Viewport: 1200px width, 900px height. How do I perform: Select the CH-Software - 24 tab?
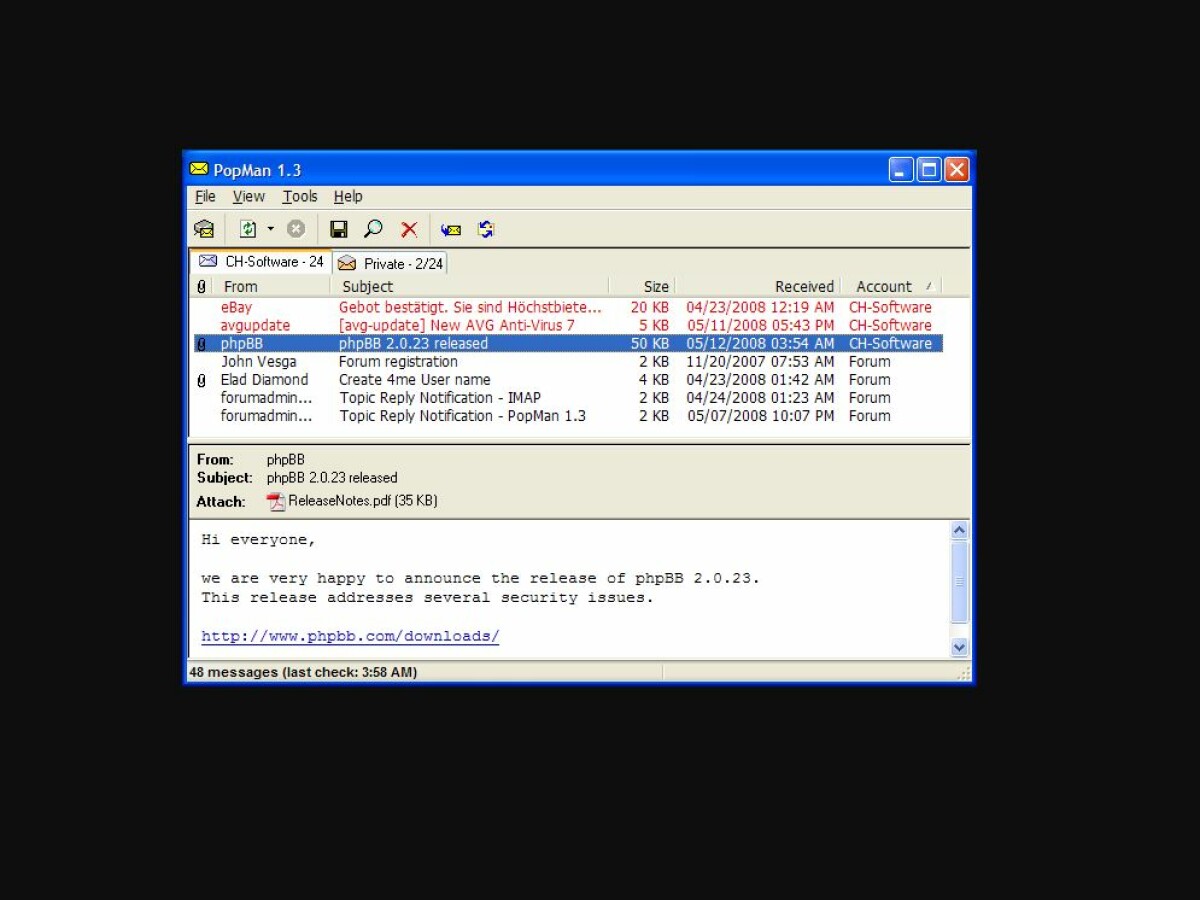pos(262,262)
